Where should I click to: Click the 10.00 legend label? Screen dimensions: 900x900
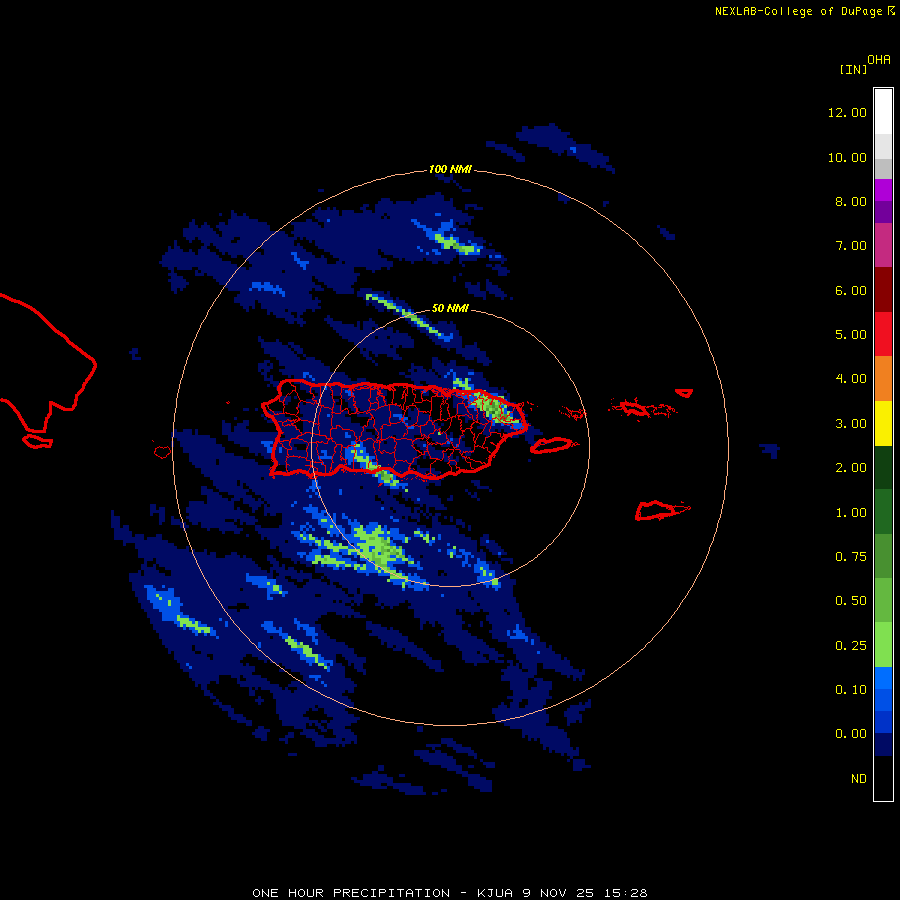click(x=847, y=157)
